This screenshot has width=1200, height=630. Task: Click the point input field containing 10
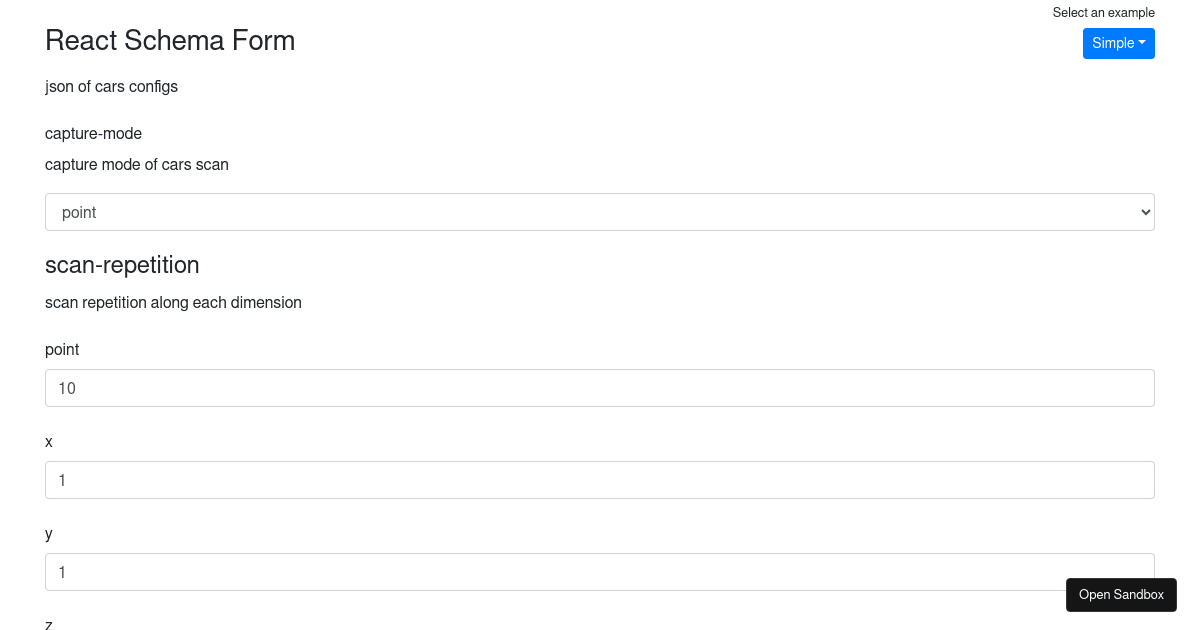click(600, 388)
